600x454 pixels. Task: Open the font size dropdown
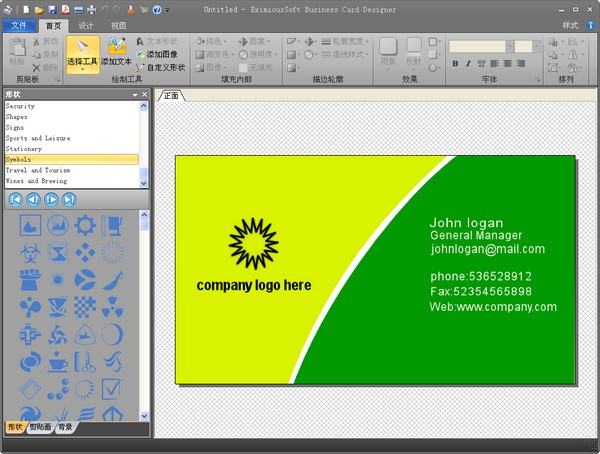pos(536,46)
